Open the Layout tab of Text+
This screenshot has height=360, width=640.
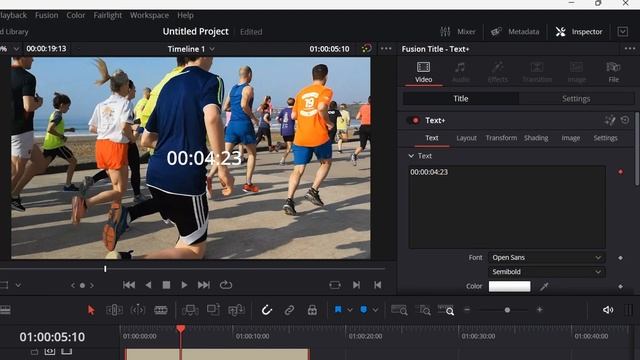coord(467,138)
